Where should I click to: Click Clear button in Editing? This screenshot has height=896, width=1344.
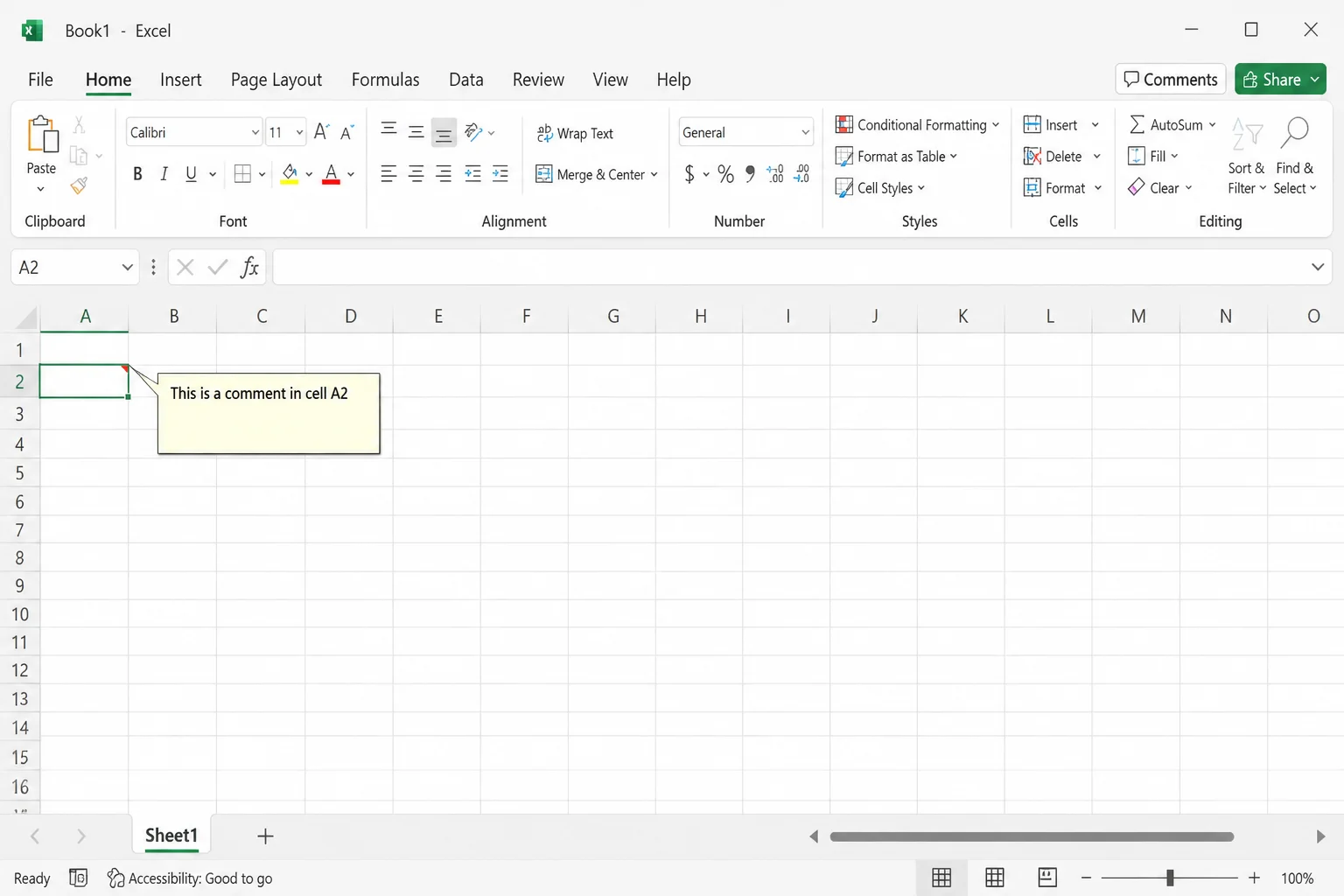point(1153,188)
